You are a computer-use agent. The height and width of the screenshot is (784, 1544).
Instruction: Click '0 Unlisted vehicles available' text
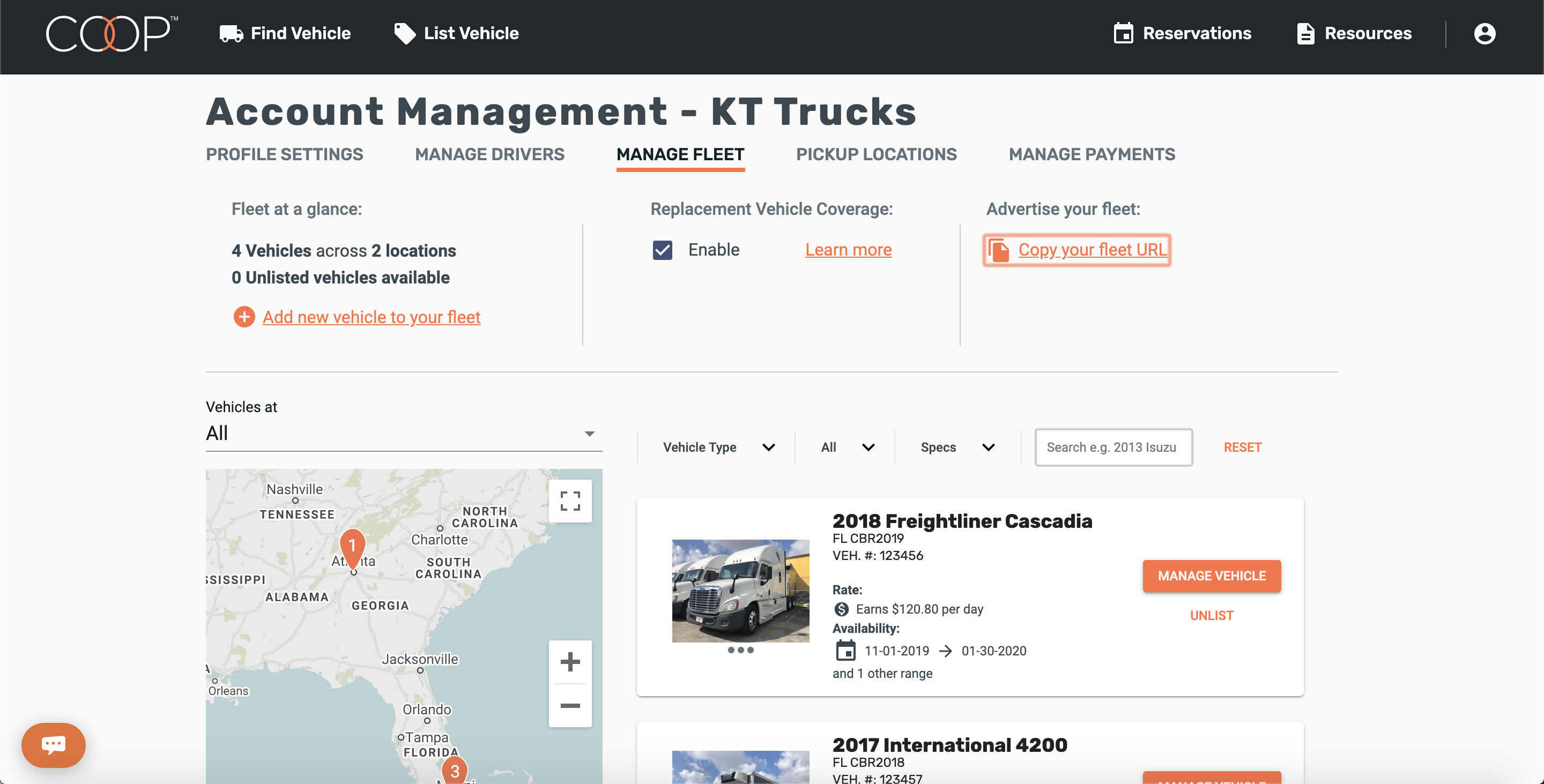point(340,277)
